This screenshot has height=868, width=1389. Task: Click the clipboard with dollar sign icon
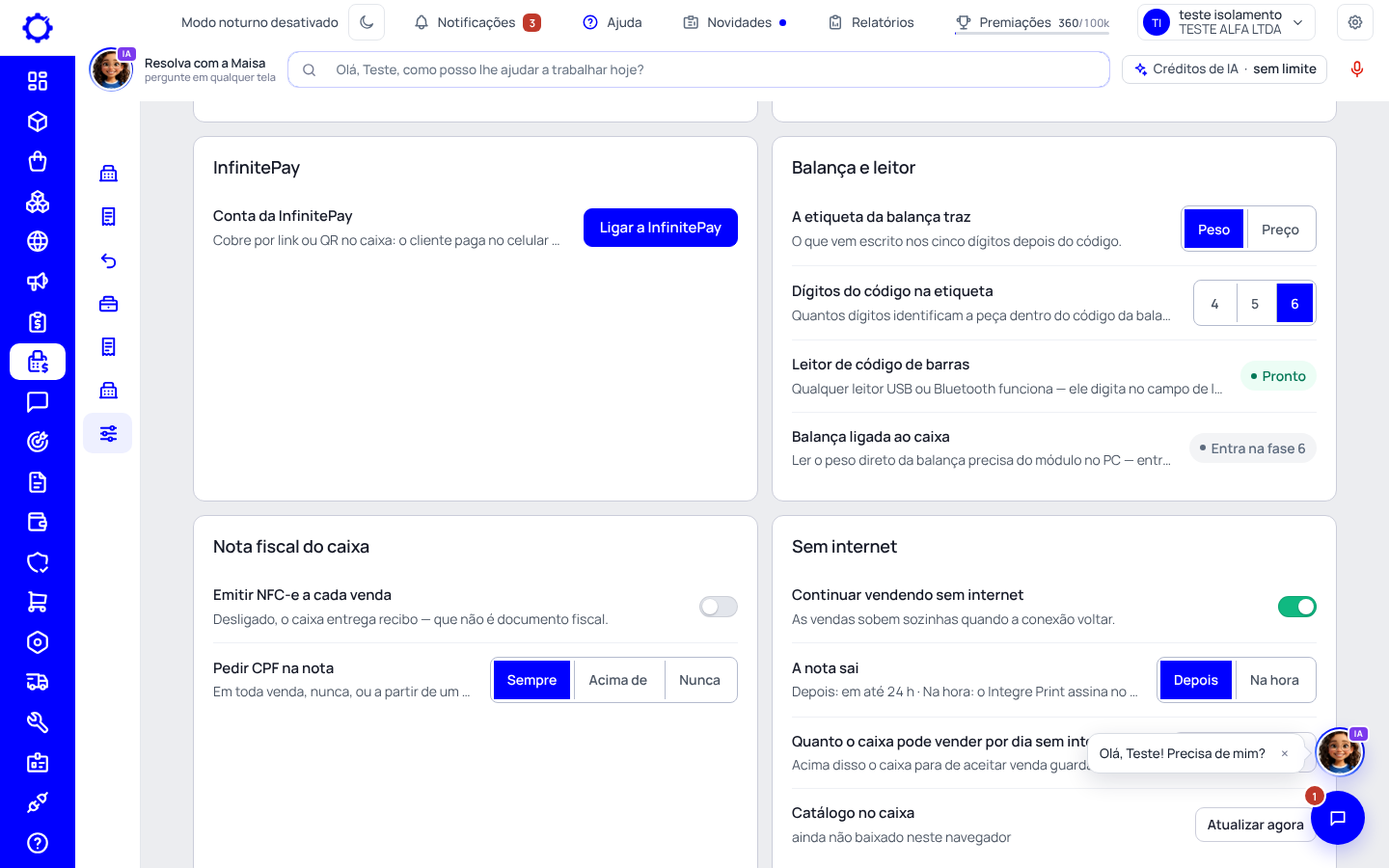pyautogui.click(x=38, y=322)
